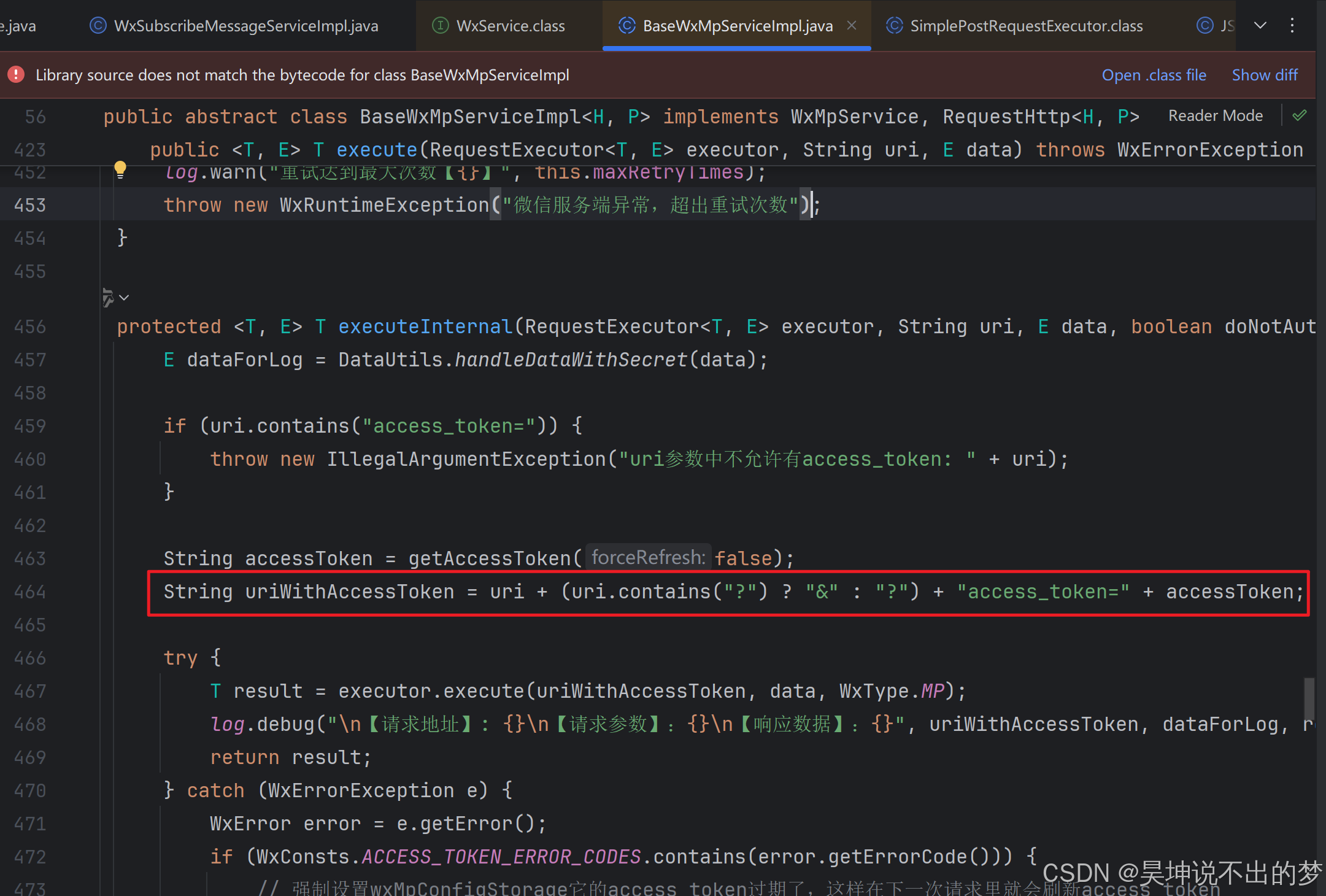The height and width of the screenshot is (896, 1326).
Task: Click the red error icon in the banner
Action: pos(16,75)
